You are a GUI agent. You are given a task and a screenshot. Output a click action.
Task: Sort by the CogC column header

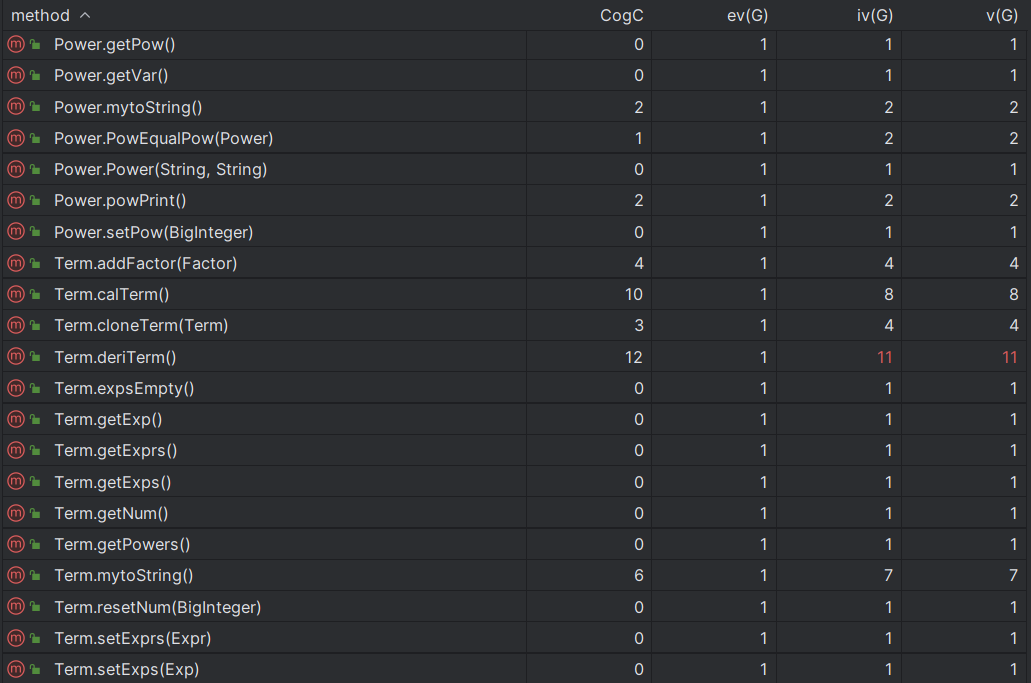[x=621, y=15]
